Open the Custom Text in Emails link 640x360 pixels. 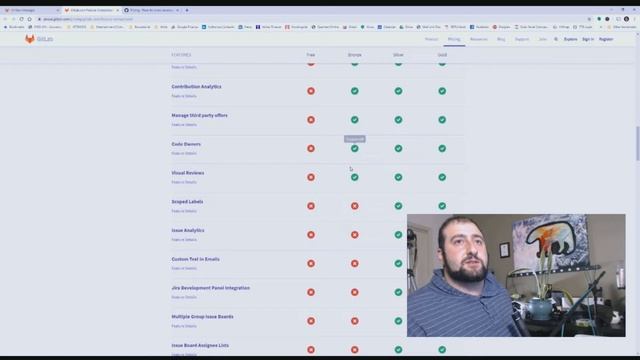pyautogui.click(x=196, y=259)
